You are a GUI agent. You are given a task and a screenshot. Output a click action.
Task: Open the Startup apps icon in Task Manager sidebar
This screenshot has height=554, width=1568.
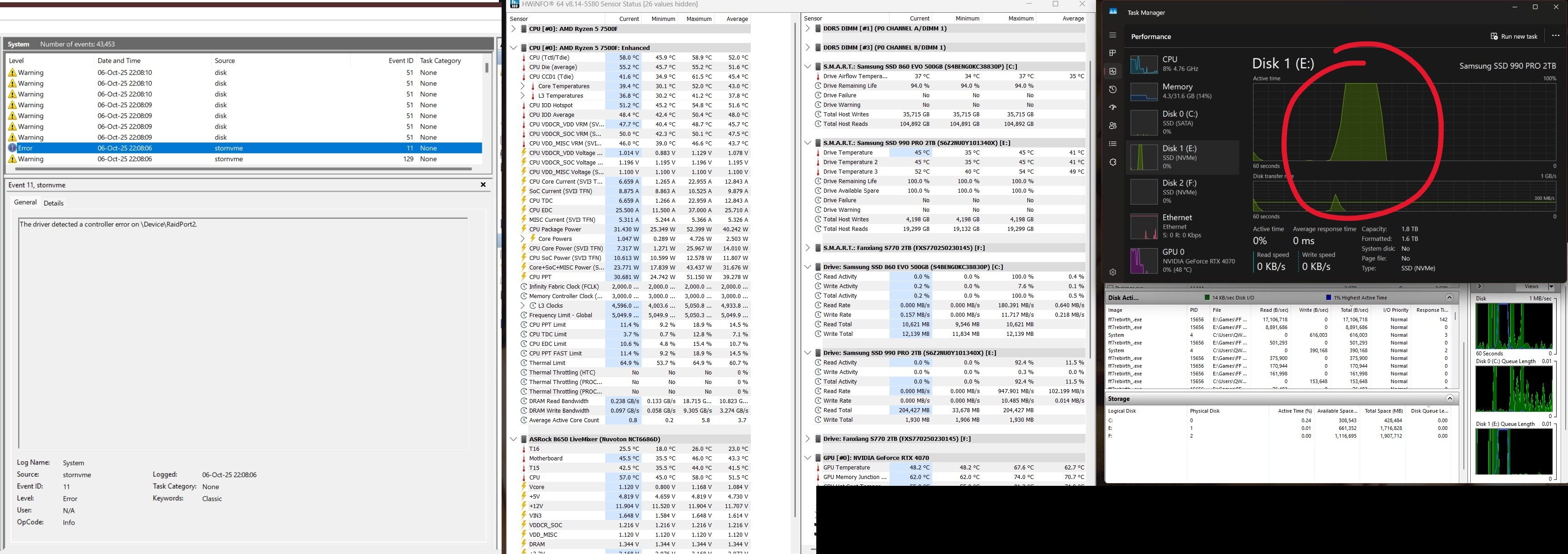tap(1113, 108)
